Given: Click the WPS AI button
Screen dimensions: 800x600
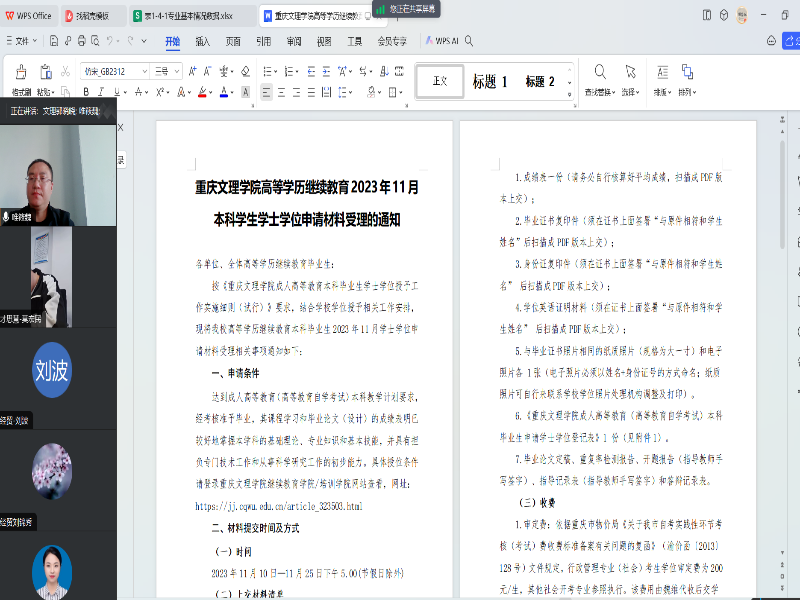Looking at the screenshot, I should coord(441,42).
